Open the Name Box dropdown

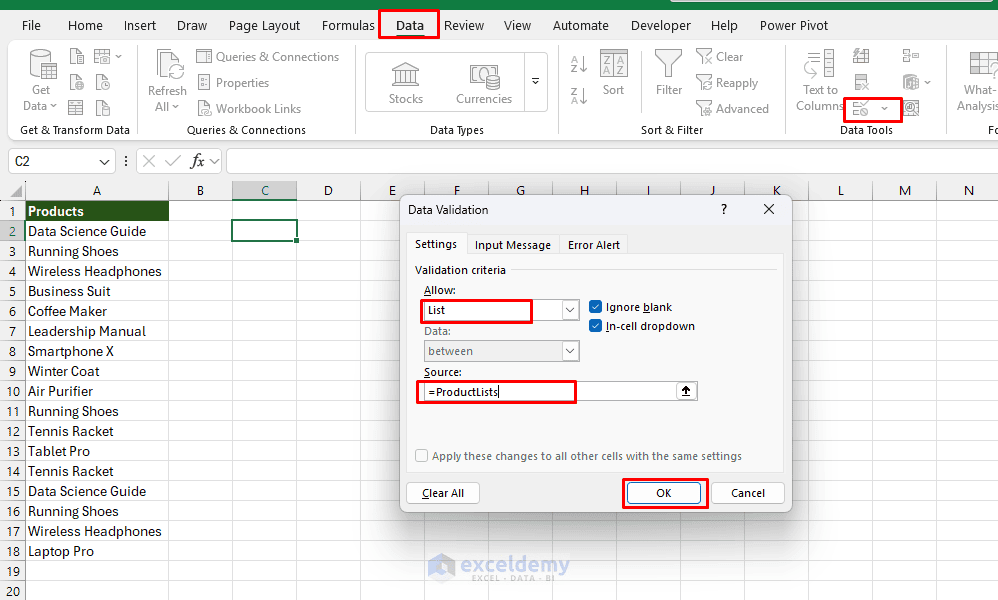click(x=104, y=162)
